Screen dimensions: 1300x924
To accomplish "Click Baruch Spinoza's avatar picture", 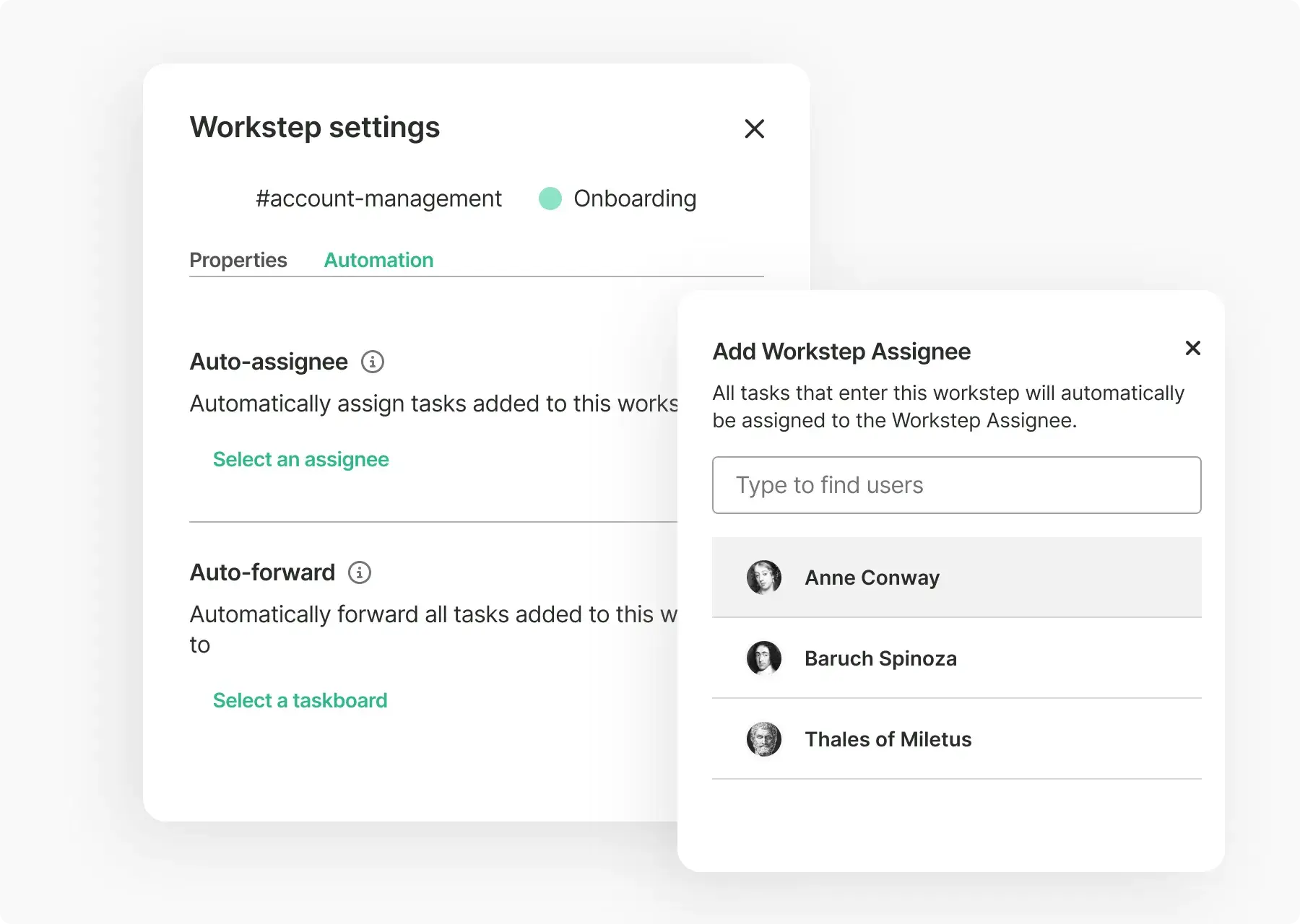I will click(x=763, y=658).
